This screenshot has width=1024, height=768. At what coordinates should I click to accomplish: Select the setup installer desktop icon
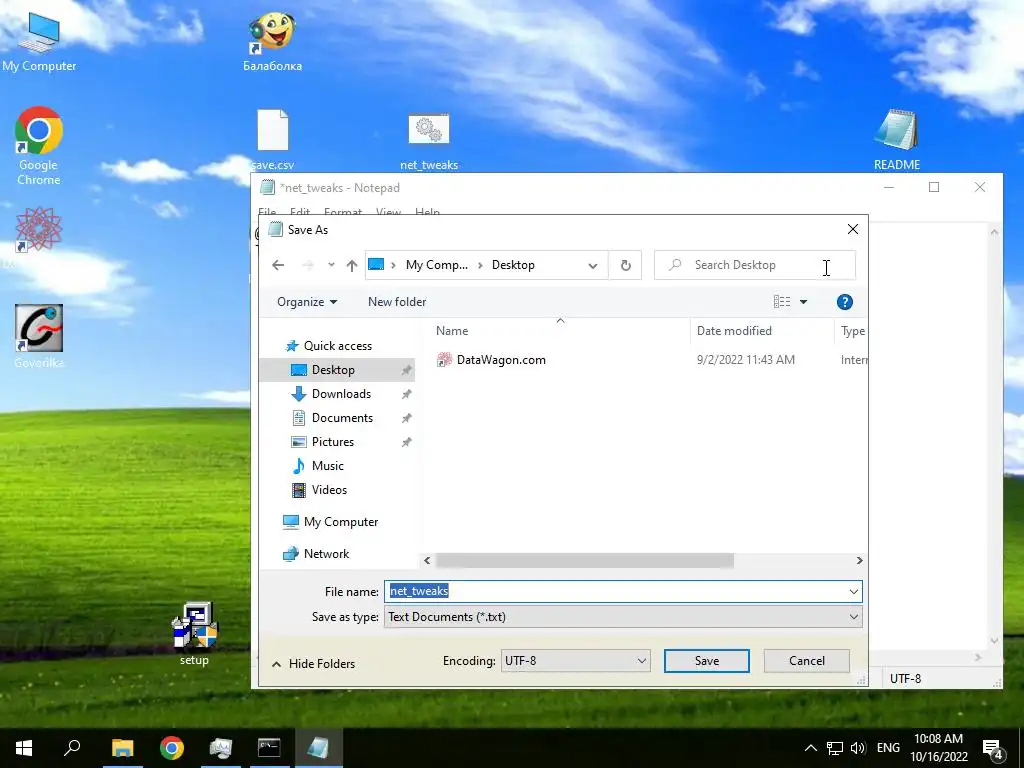pos(194,633)
